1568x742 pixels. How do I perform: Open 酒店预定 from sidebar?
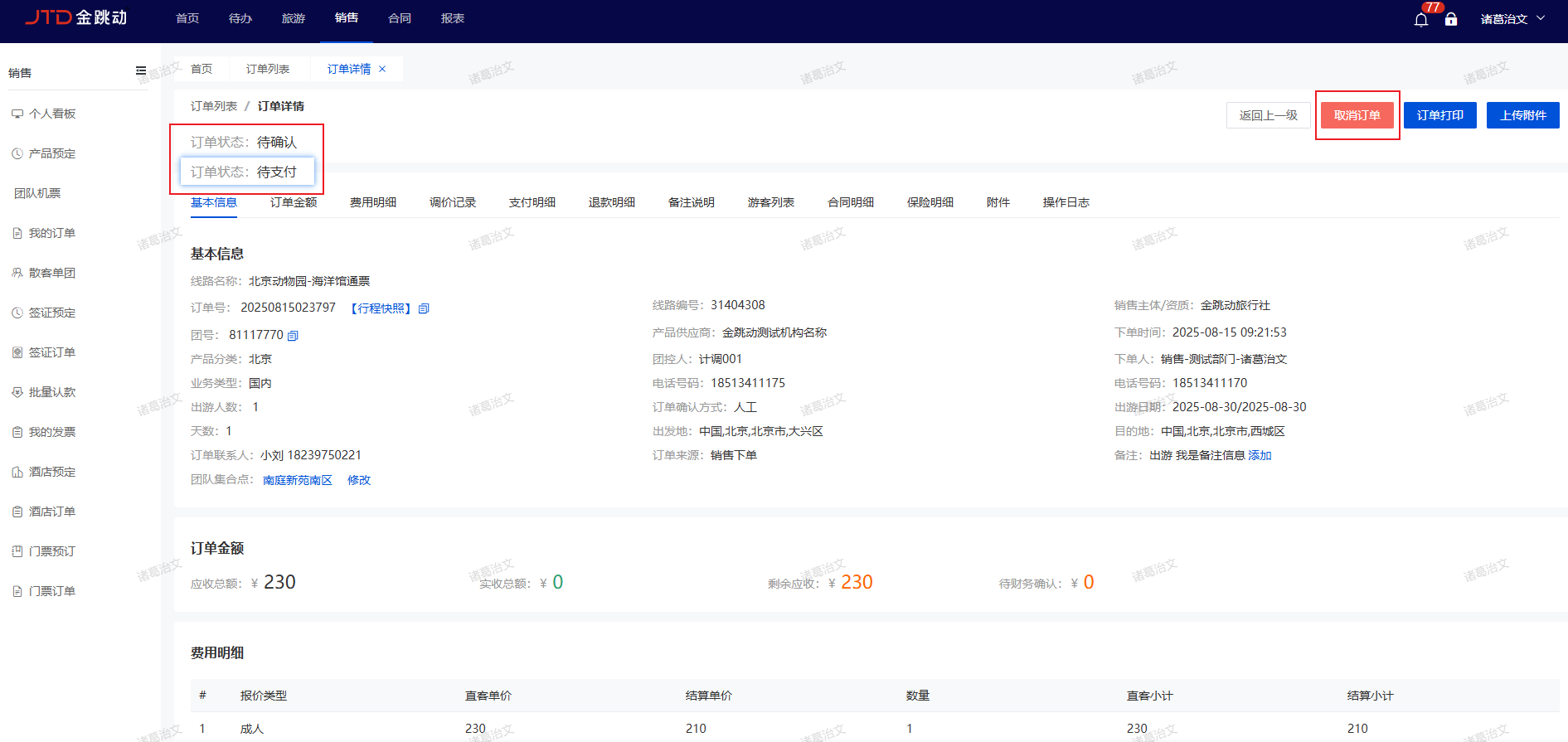click(51, 472)
